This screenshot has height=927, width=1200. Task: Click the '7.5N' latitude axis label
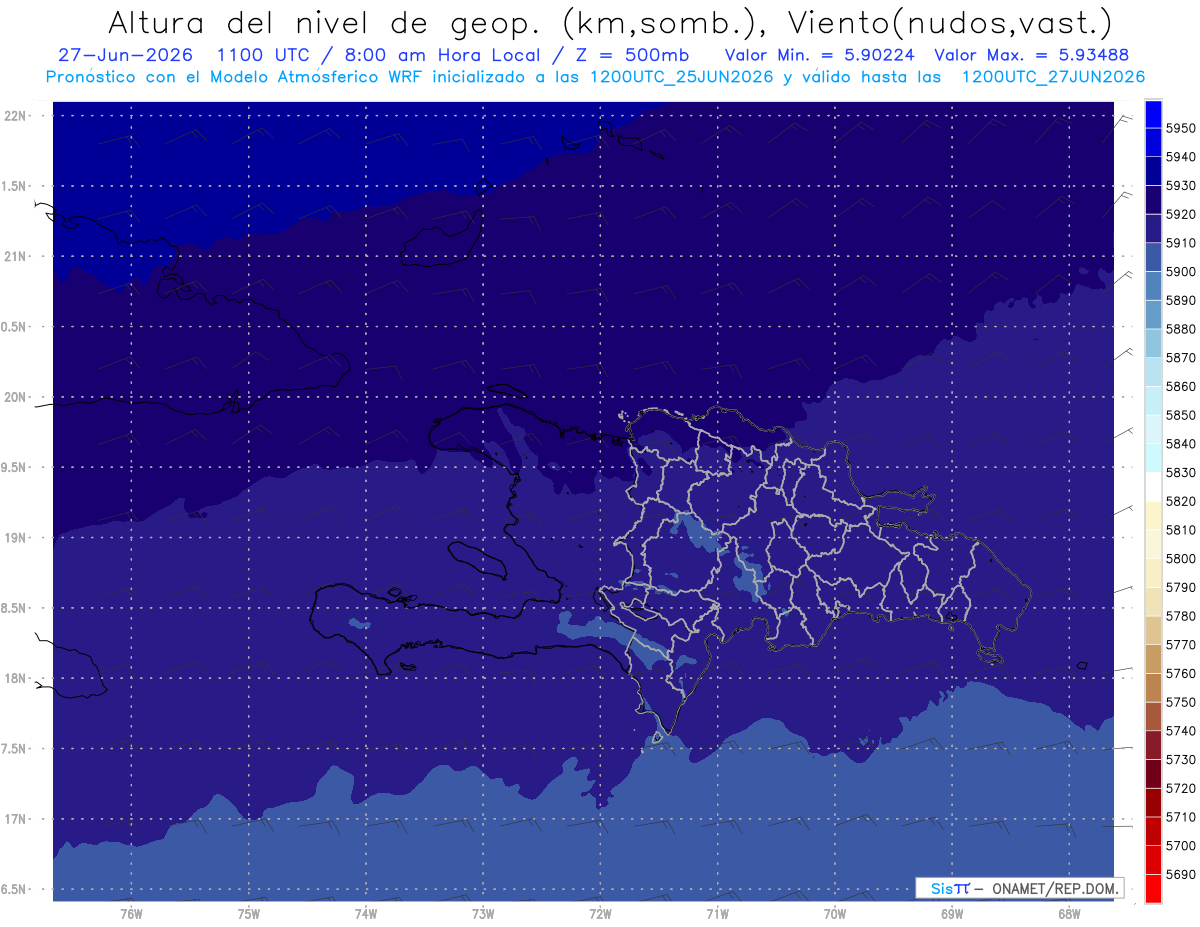tap(15, 749)
